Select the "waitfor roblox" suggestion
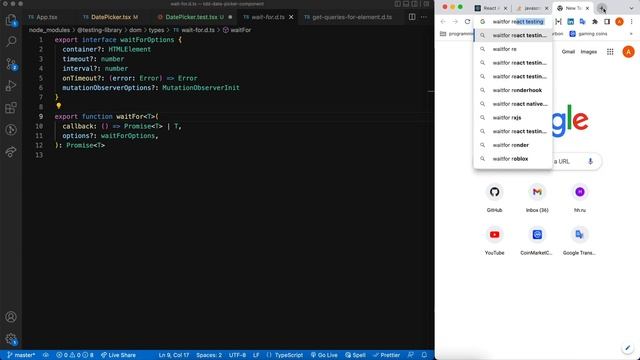Viewport: 640px width, 360px height. click(x=513, y=159)
